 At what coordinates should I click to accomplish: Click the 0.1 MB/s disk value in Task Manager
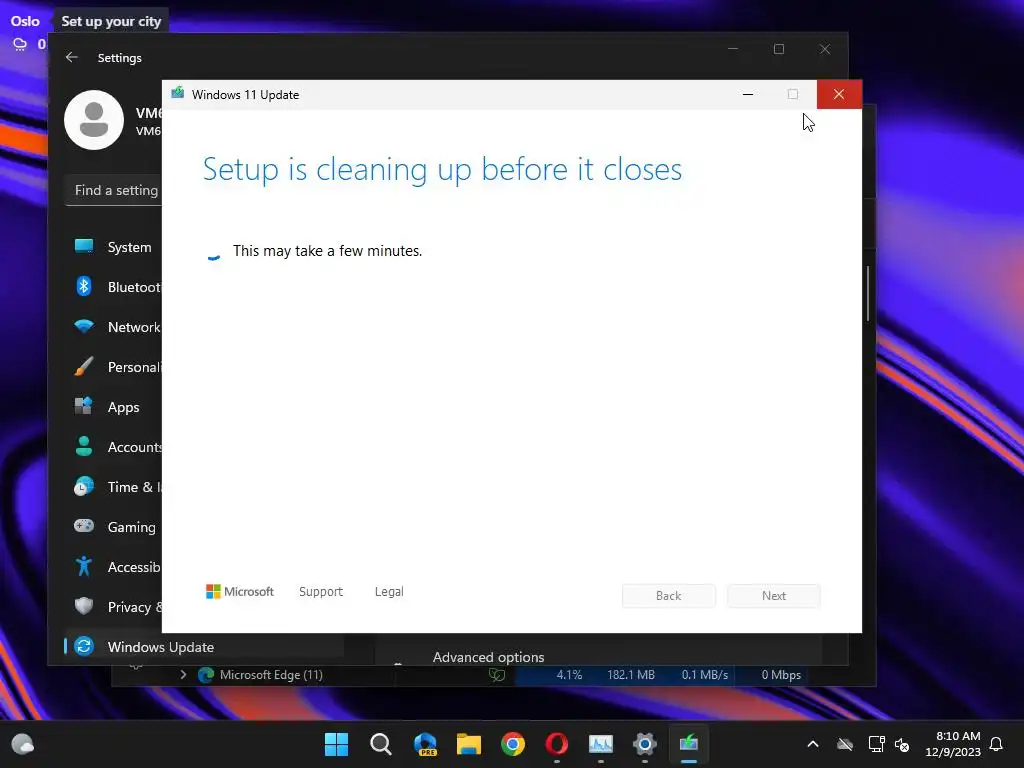705,675
